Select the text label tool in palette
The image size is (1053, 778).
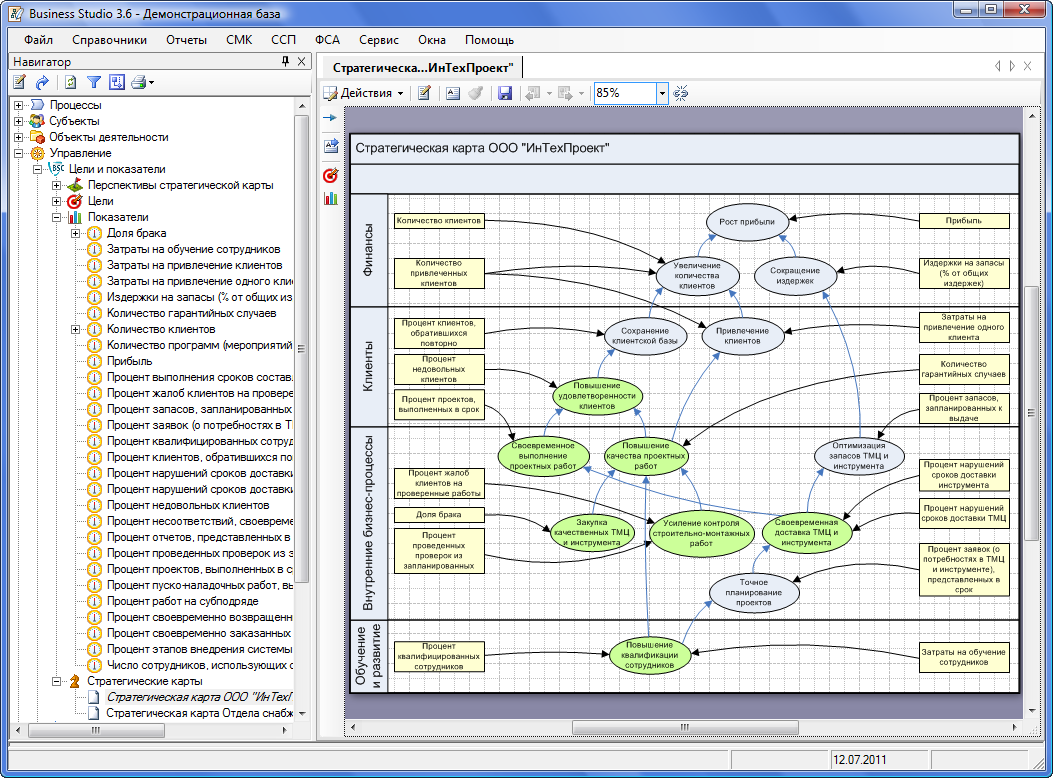point(331,145)
